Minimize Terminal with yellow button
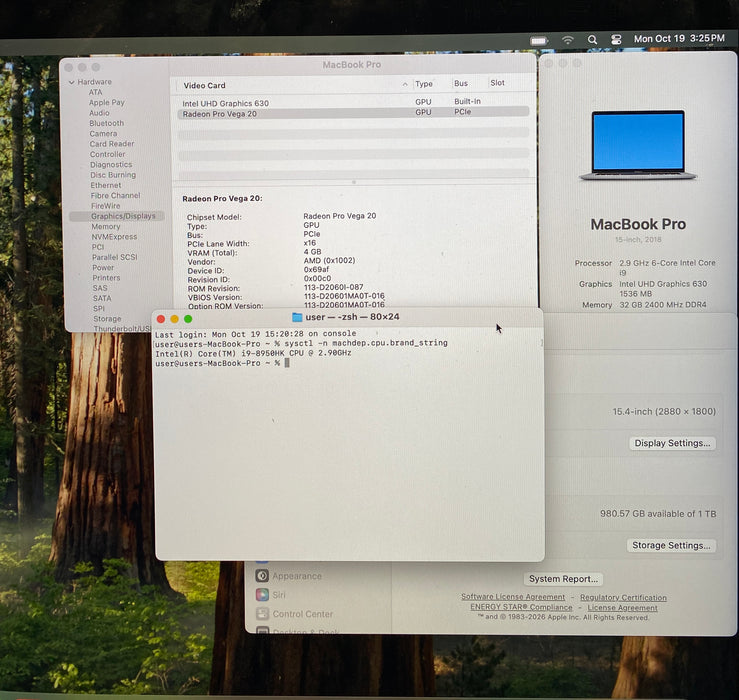Screen dimensions: 739x700 click(174, 319)
